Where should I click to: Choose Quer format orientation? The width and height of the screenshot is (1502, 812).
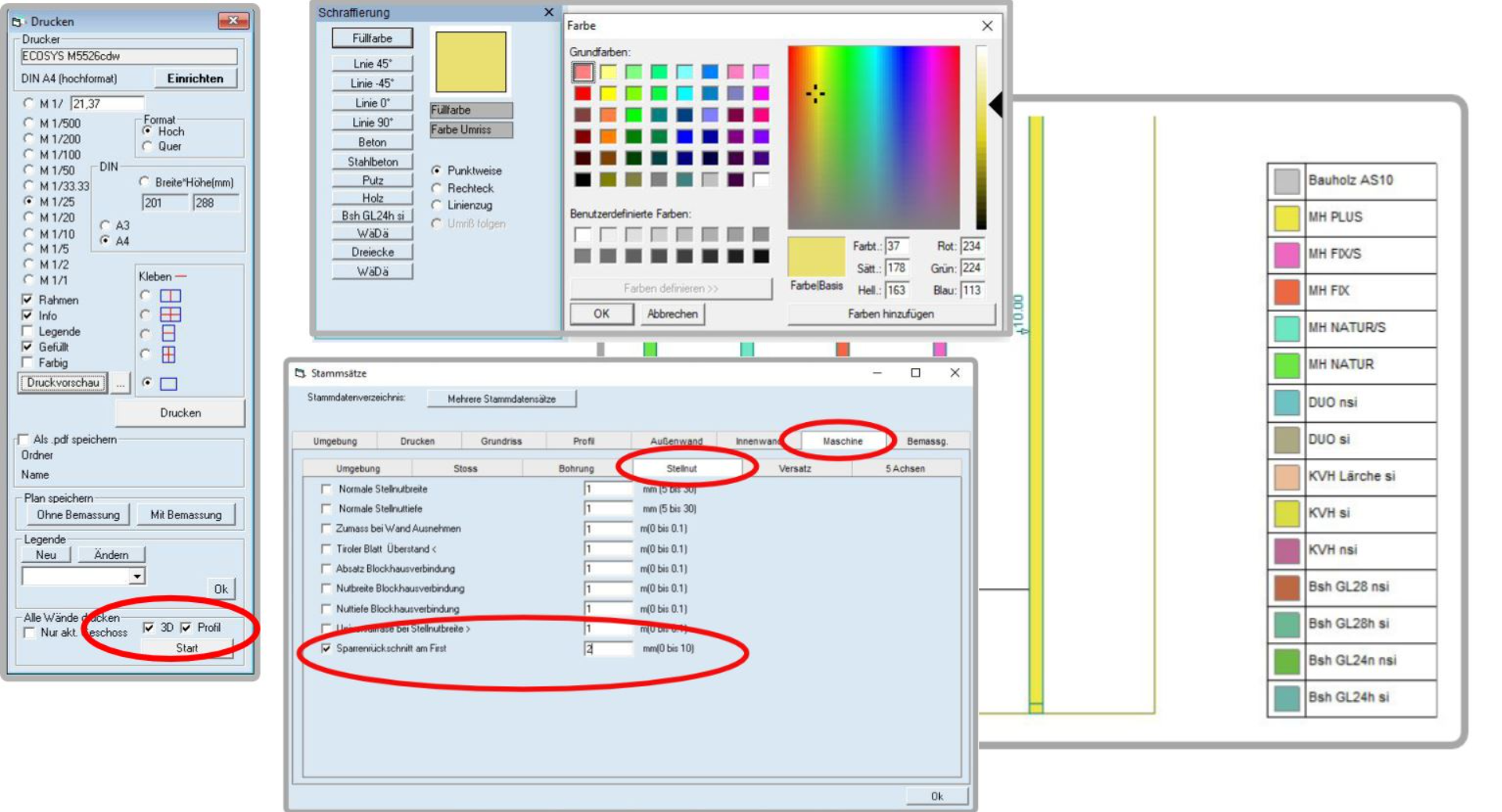[147, 146]
